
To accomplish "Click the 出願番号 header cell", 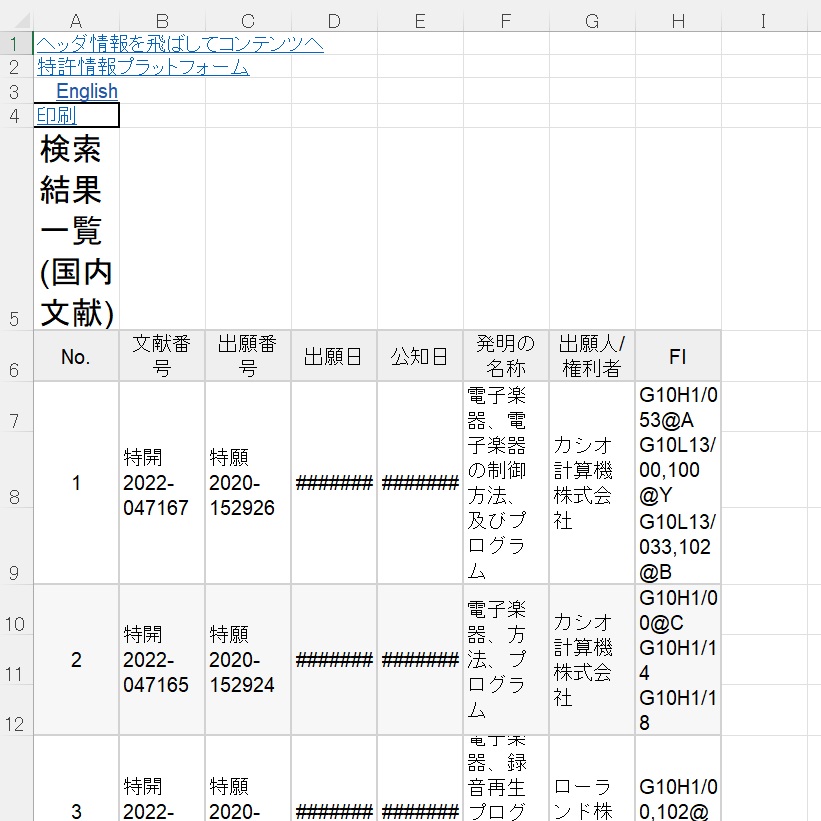I will [248, 356].
